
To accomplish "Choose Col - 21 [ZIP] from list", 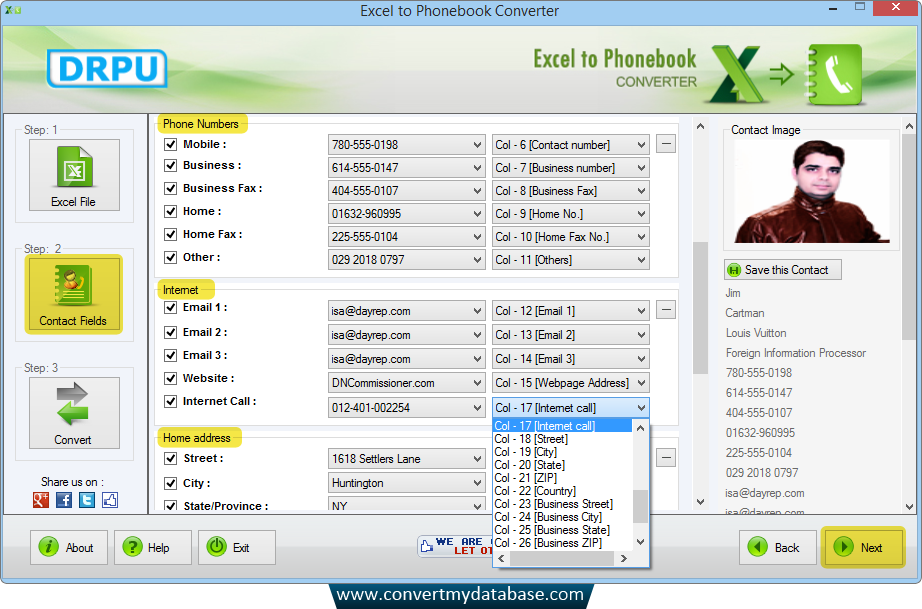I will (x=563, y=477).
